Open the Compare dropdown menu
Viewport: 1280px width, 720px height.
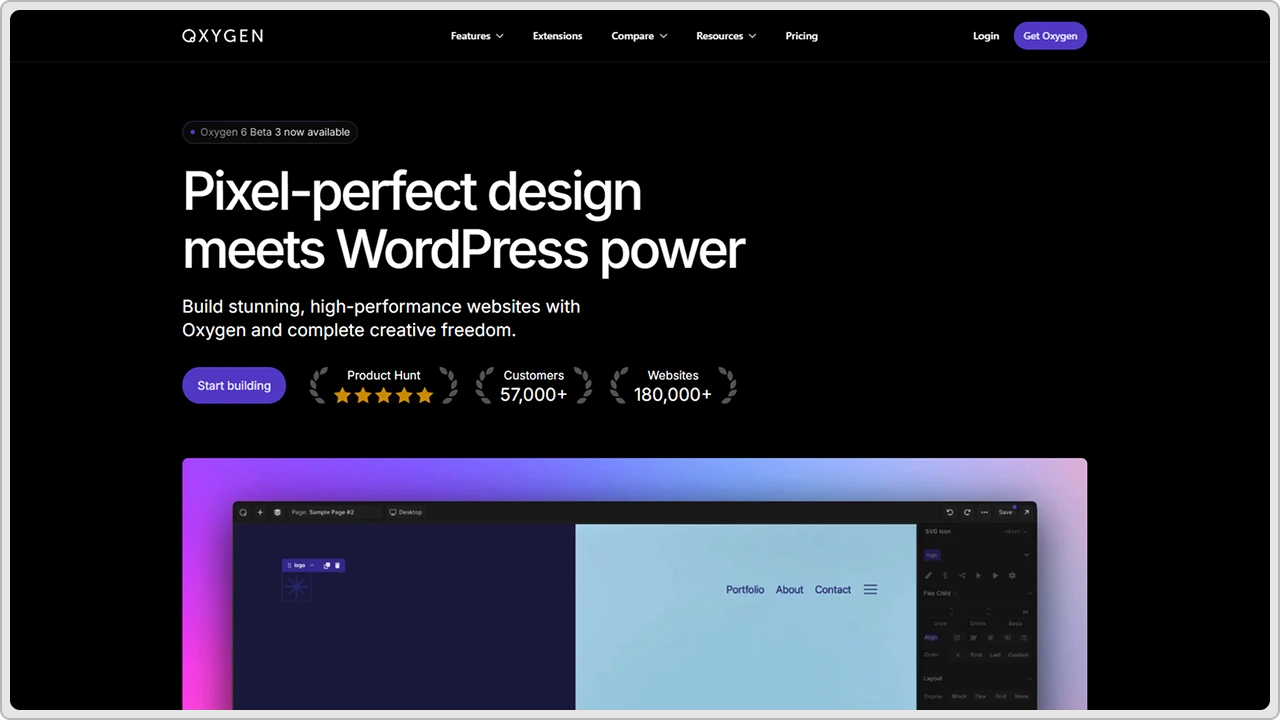[639, 36]
